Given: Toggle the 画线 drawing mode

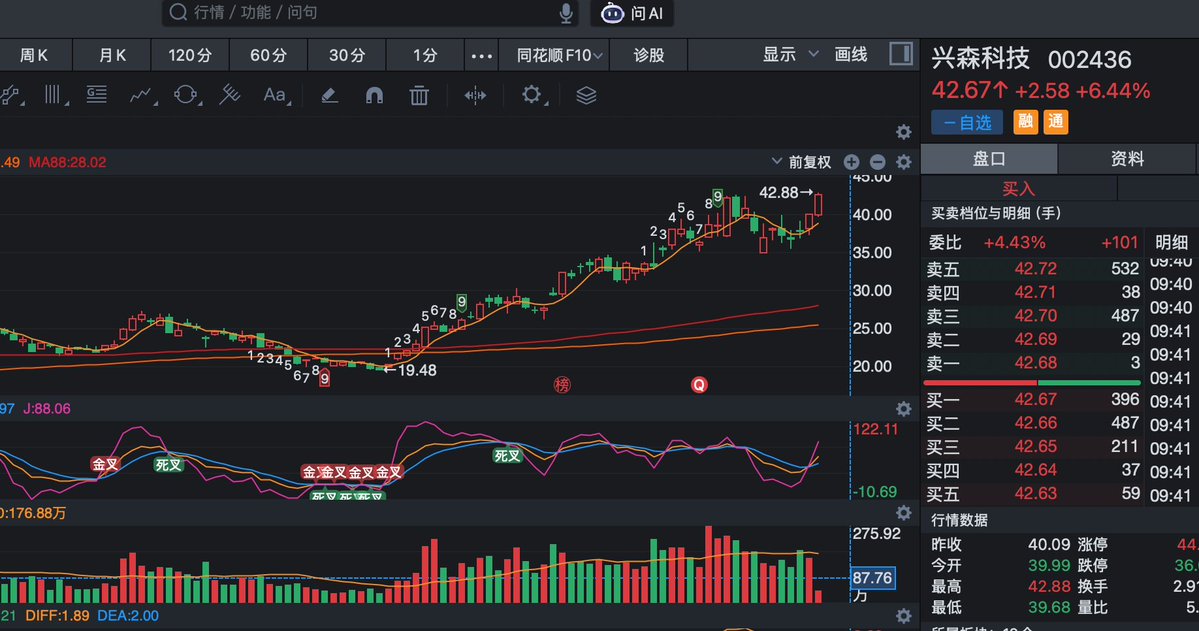Looking at the screenshot, I should (x=851, y=54).
